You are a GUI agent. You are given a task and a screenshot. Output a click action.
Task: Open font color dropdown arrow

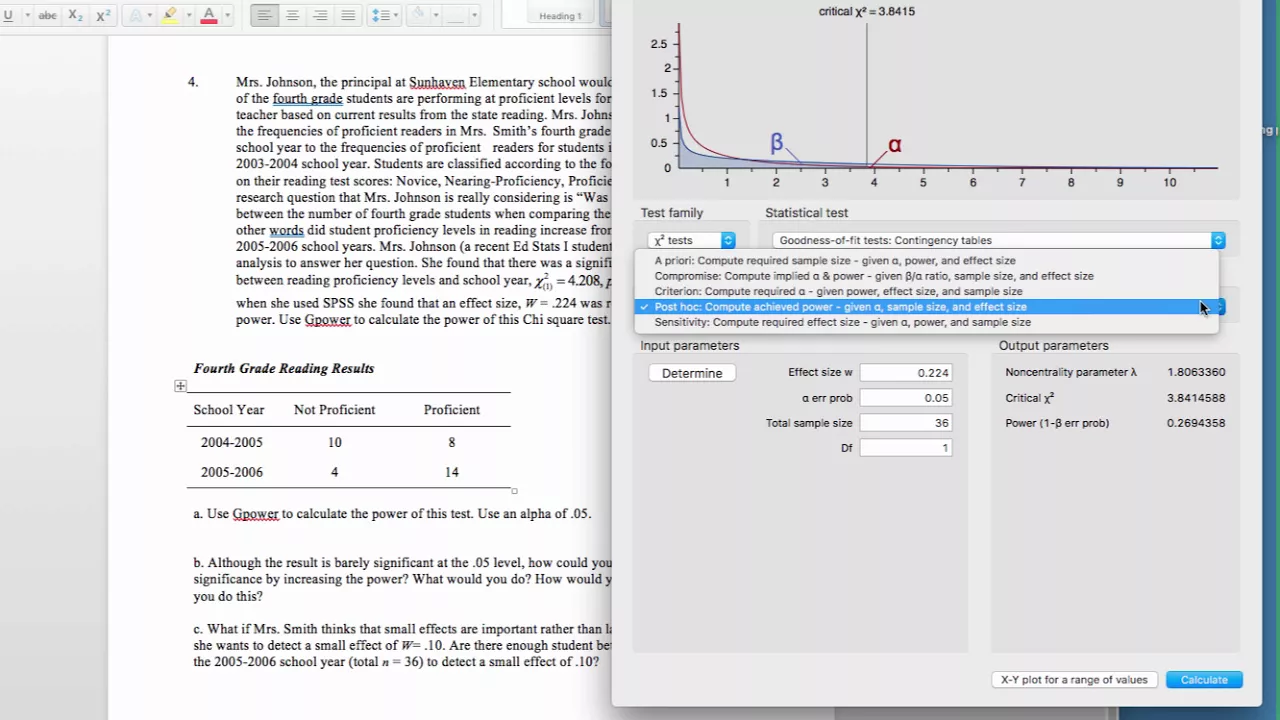227,16
